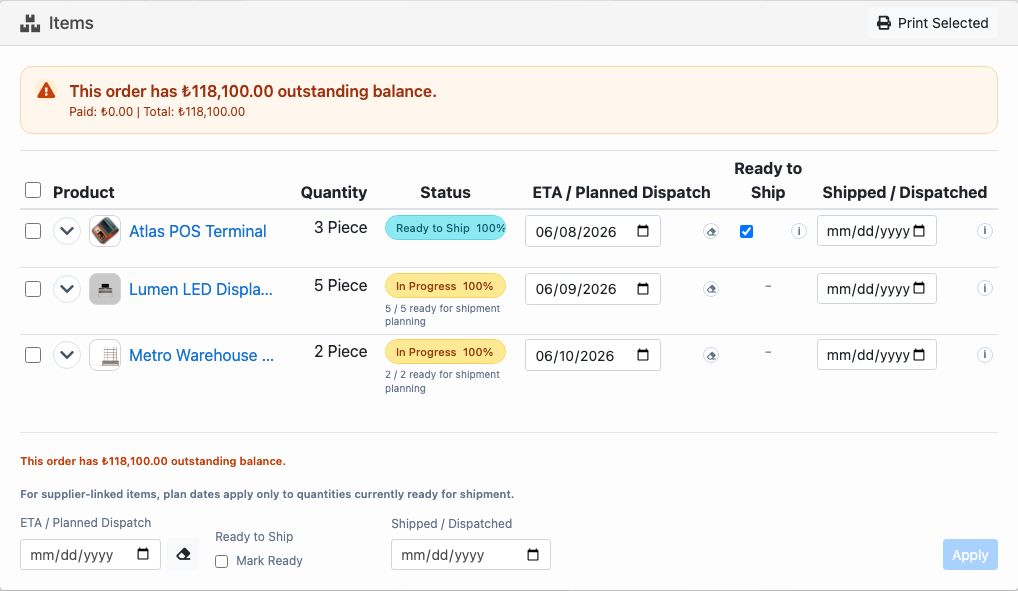Expand the Lumen LED Display row chevron
The height and width of the screenshot is (591, 1018).
tap(67, 289)
